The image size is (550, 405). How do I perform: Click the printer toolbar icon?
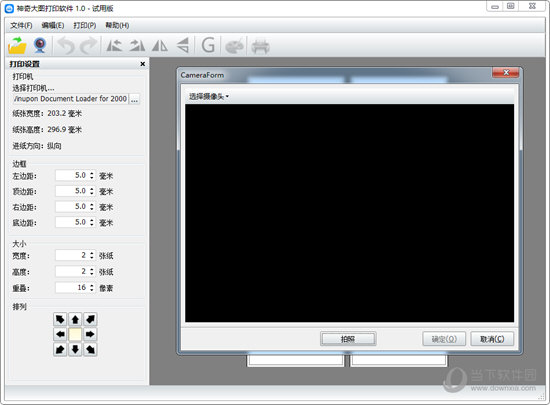260,47
